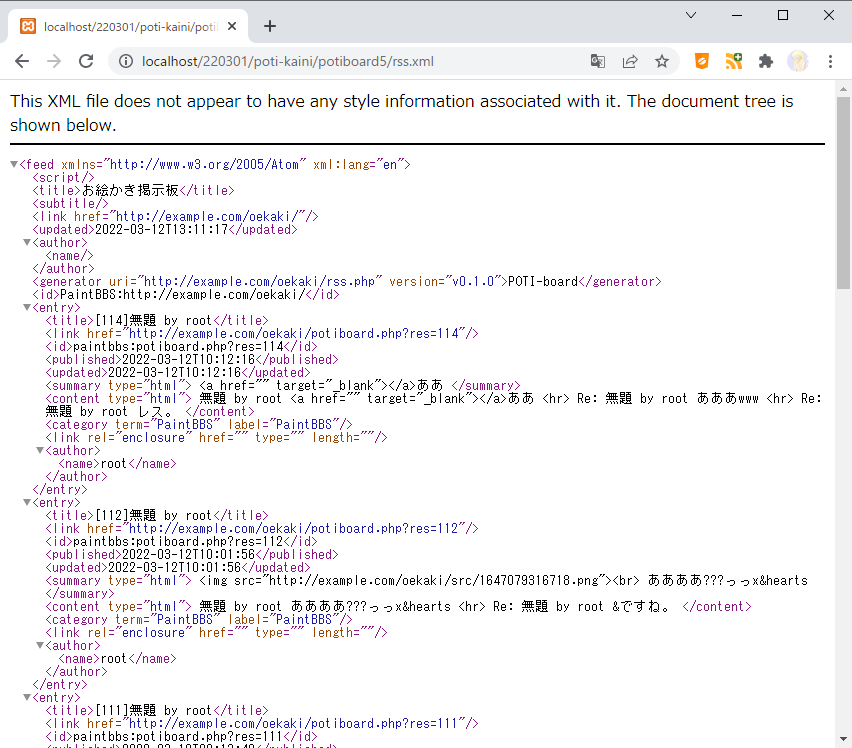The height and width of the screenshot is (748, 852).
Task: Minimize the browser window
Action: click(737, 15)
